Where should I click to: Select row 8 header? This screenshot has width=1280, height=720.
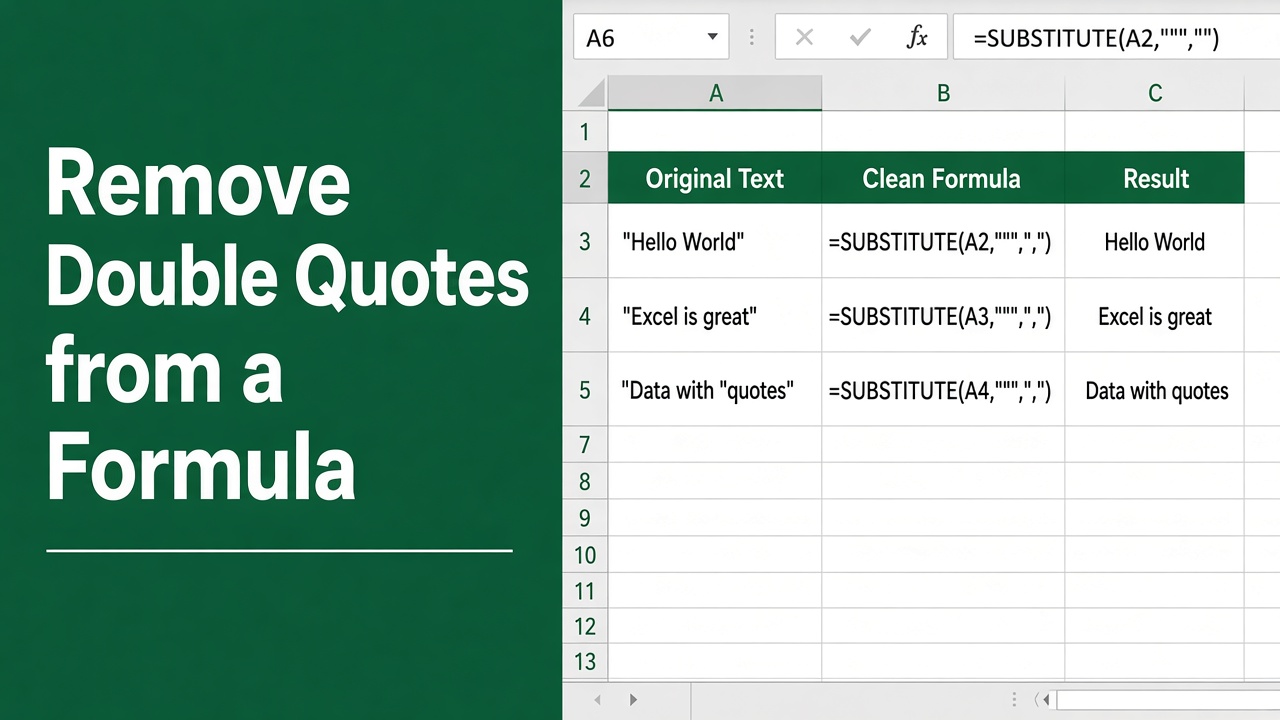tap(585, 481)
